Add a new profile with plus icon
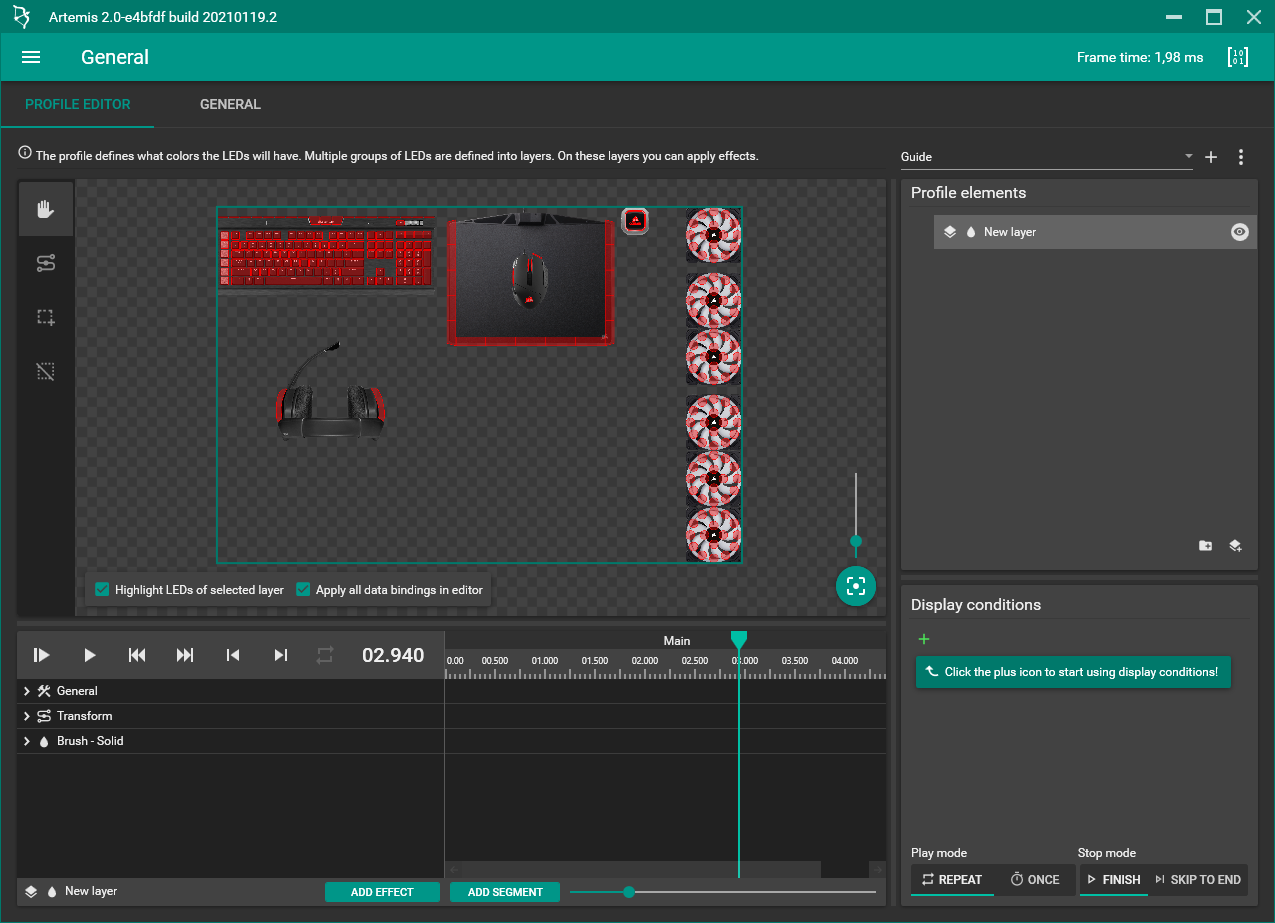Viewport: 1275px width, 923px height. pyautogui.click(x=1211, y=157)
